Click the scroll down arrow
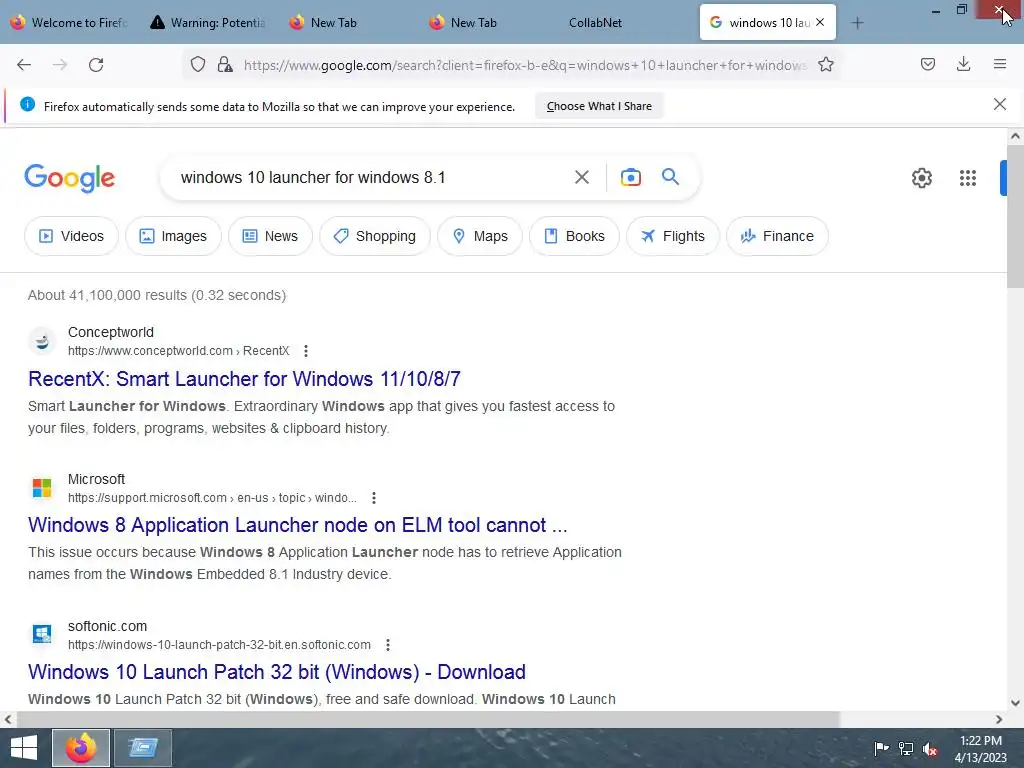The width and height of the screenshot is (1024, 768). 1015,703
